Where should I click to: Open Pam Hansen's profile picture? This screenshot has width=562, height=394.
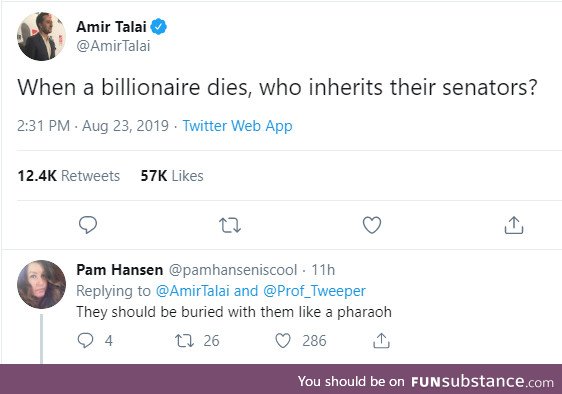click(41, 284)
